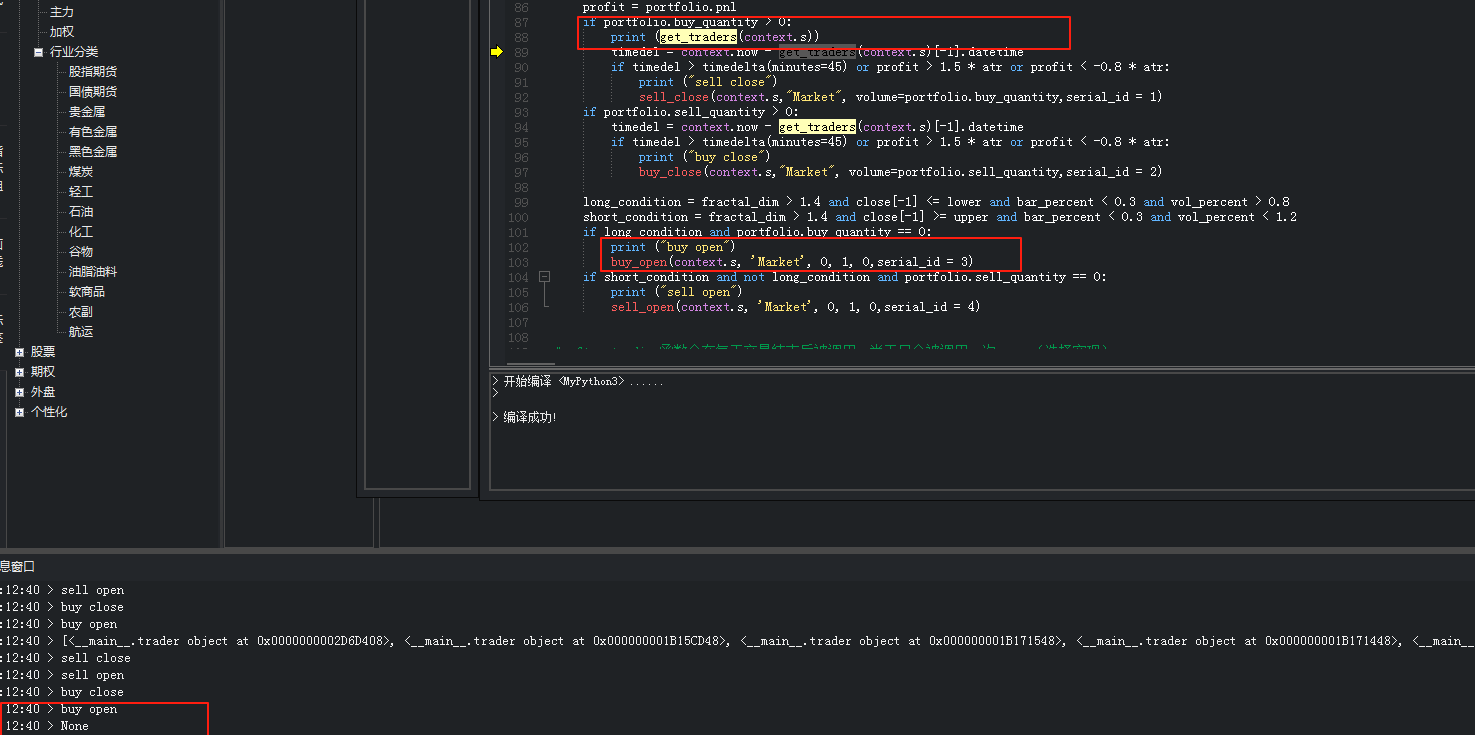Expand the 个性化 tree node
Screen dimensions: 1475x735
[x=19, y=412]
